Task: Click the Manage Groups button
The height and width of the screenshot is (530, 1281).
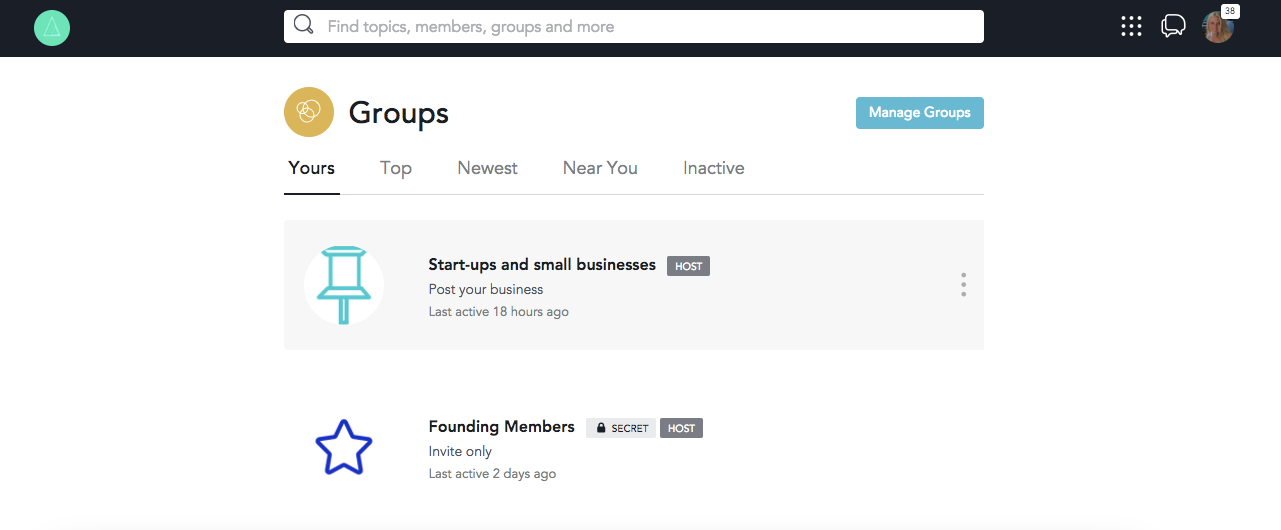Action: point(919,113)
